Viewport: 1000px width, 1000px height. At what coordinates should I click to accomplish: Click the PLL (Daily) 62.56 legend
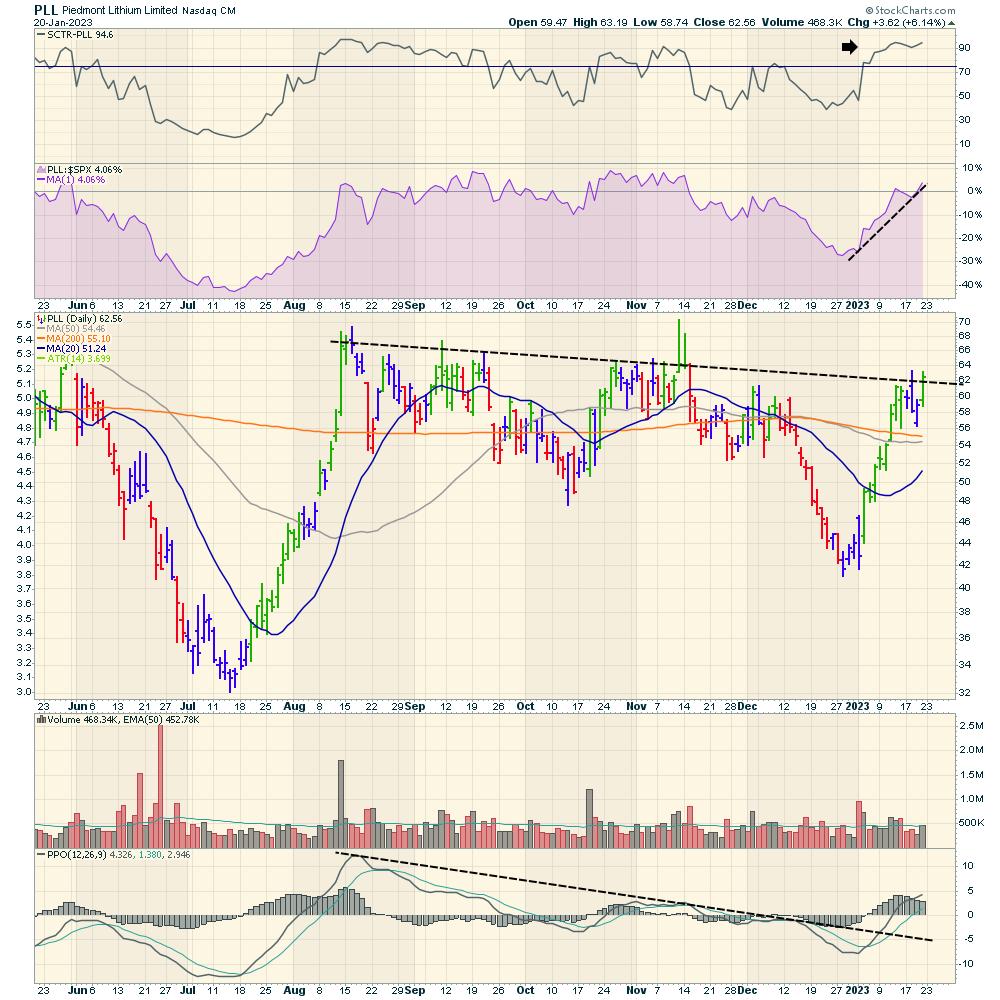[85, 318]
